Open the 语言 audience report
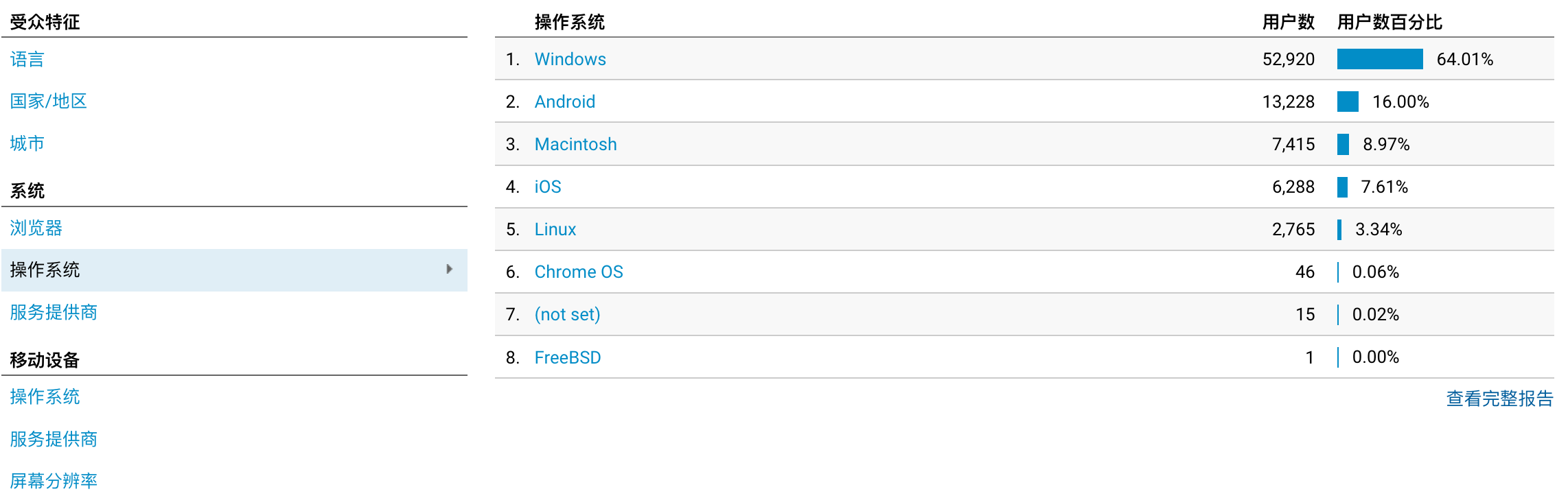Viewport: 1568px width, 498px height. 27,60
